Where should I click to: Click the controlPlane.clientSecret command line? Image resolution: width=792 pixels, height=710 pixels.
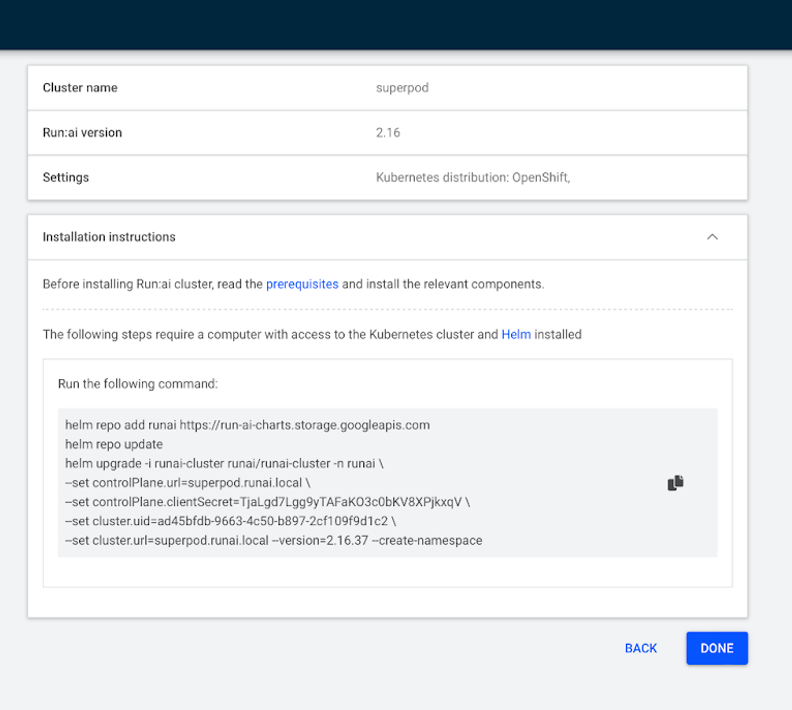coord(267,502)
